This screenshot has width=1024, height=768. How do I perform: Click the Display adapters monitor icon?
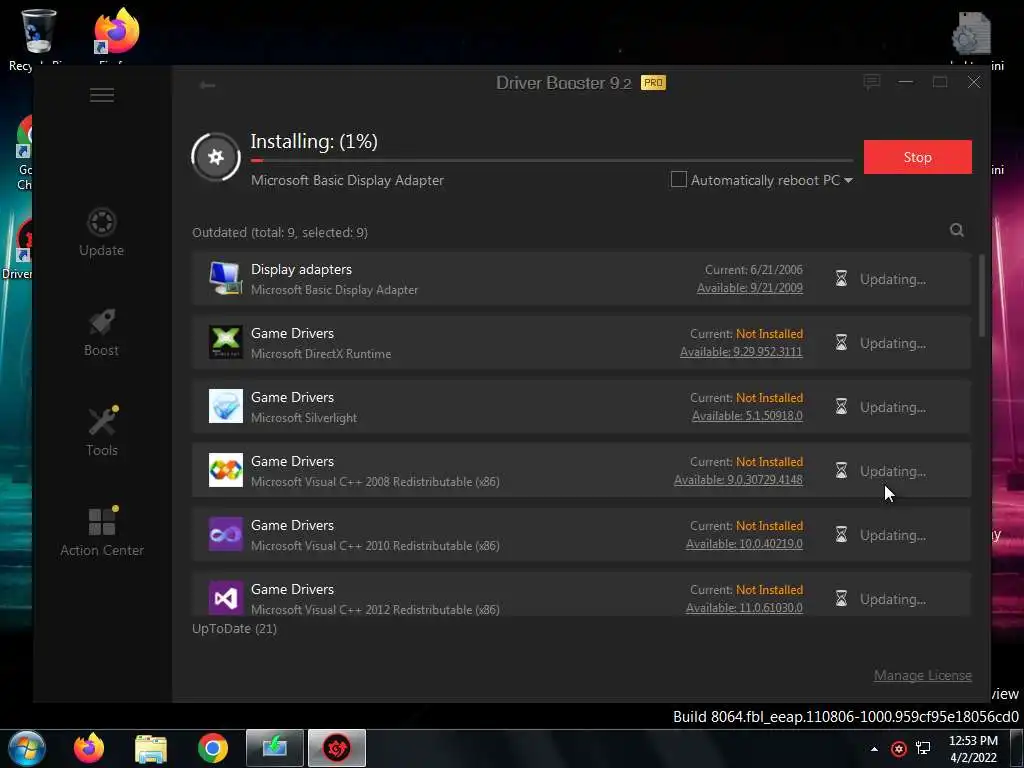coord(225,278)
